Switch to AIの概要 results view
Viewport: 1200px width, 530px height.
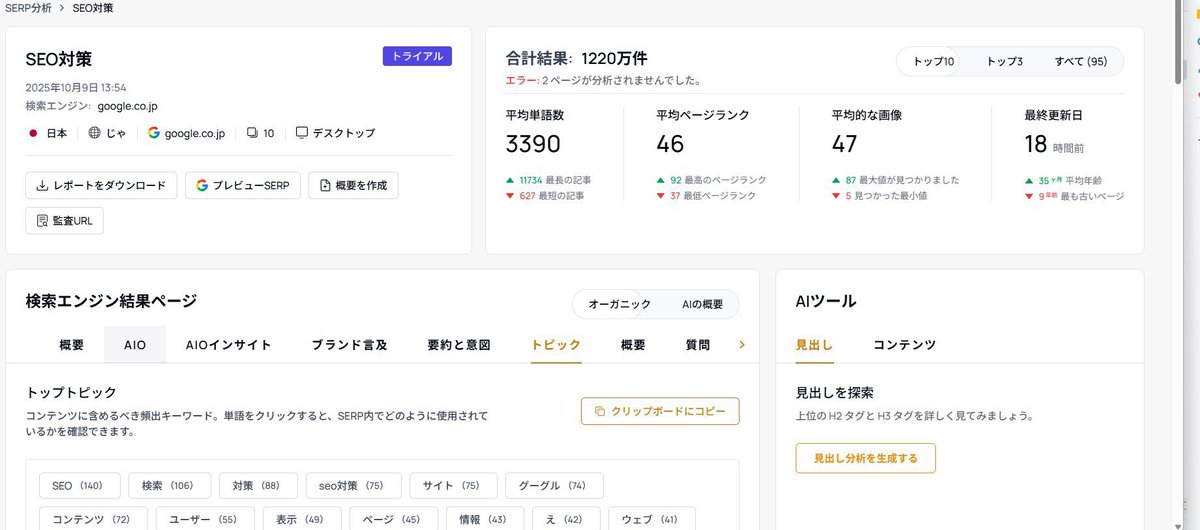click(x=702, y=304)
